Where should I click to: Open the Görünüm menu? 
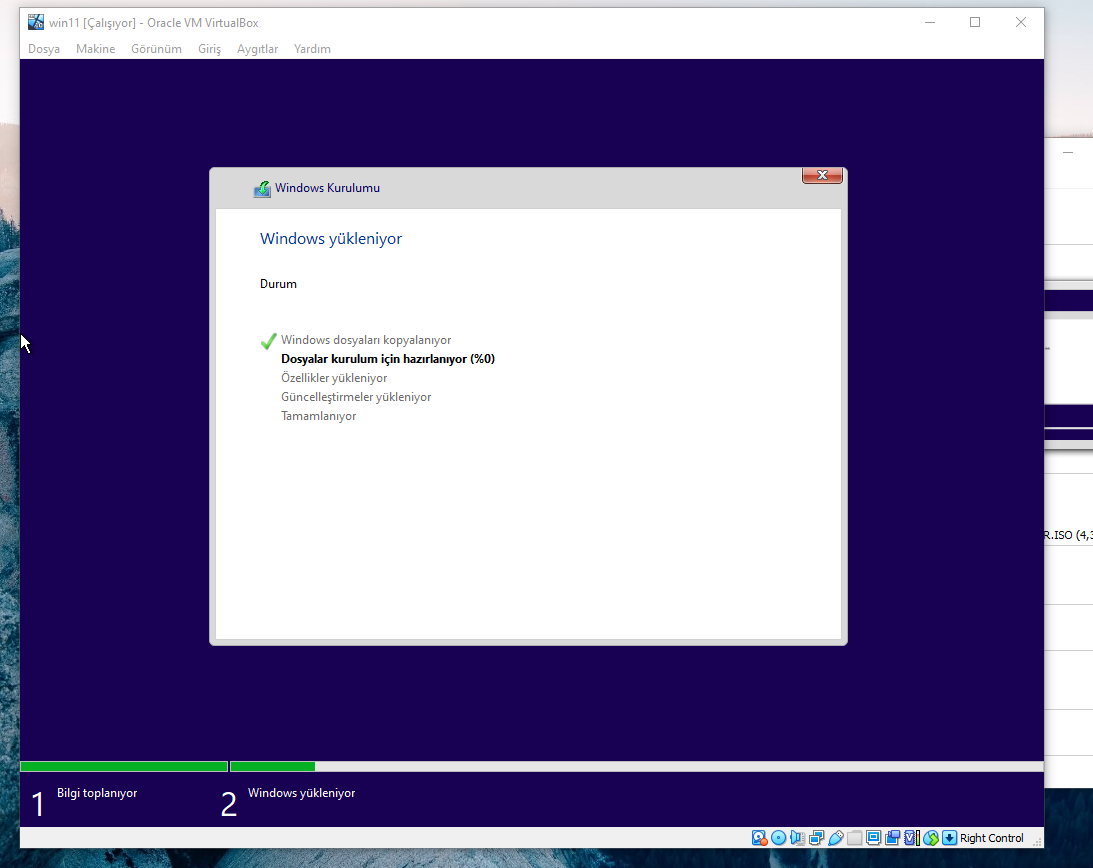coord(156,49)
